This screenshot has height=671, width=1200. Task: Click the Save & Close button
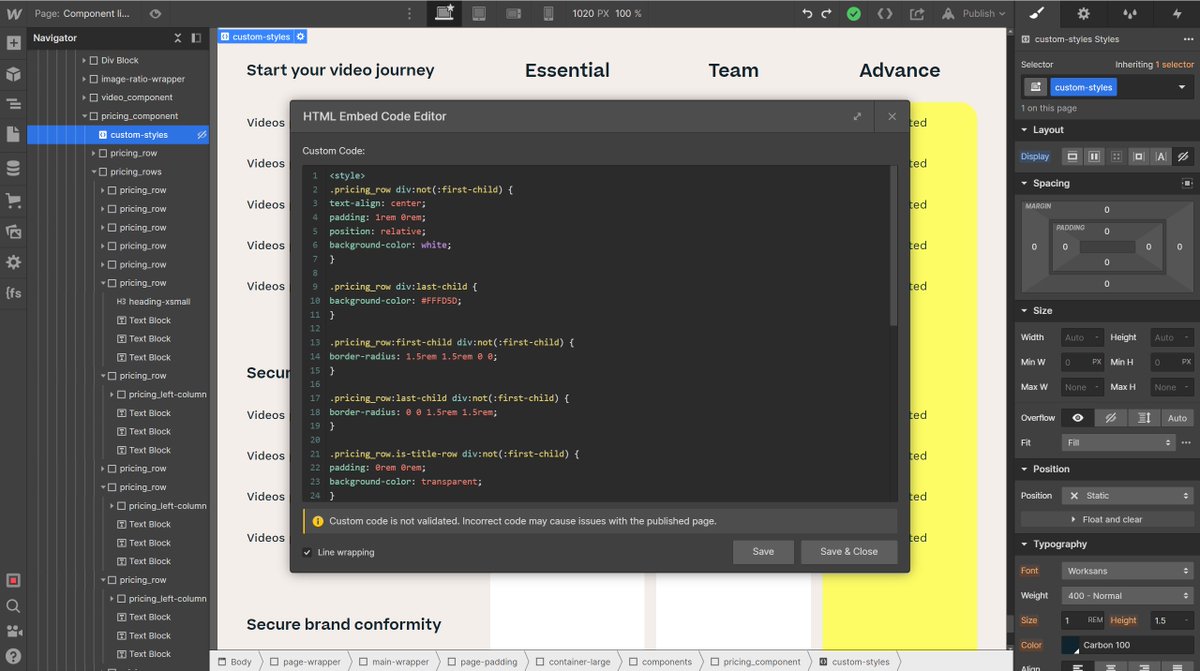(849, 551)
